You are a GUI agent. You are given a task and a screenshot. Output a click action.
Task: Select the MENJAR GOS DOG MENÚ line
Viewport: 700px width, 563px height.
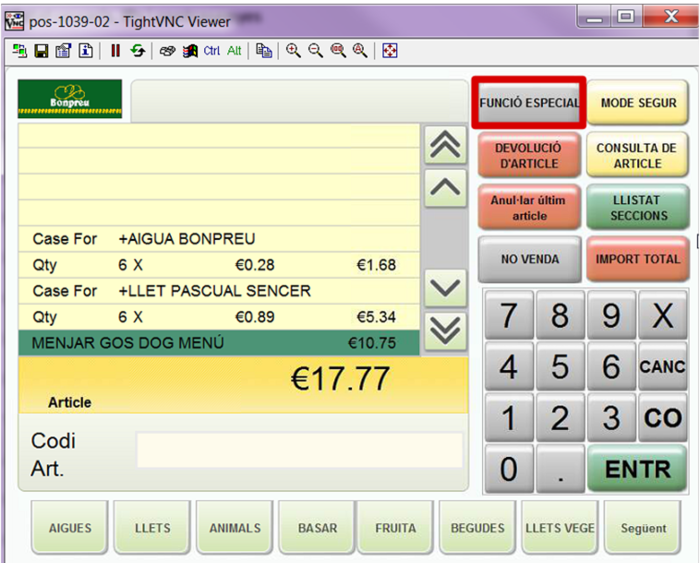coord(218,343)
